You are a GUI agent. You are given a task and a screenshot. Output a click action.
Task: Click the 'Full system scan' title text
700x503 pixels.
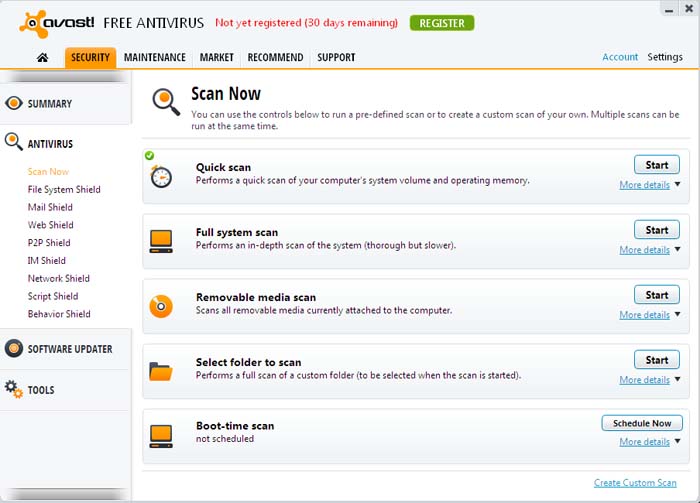(x=237, y=233)
